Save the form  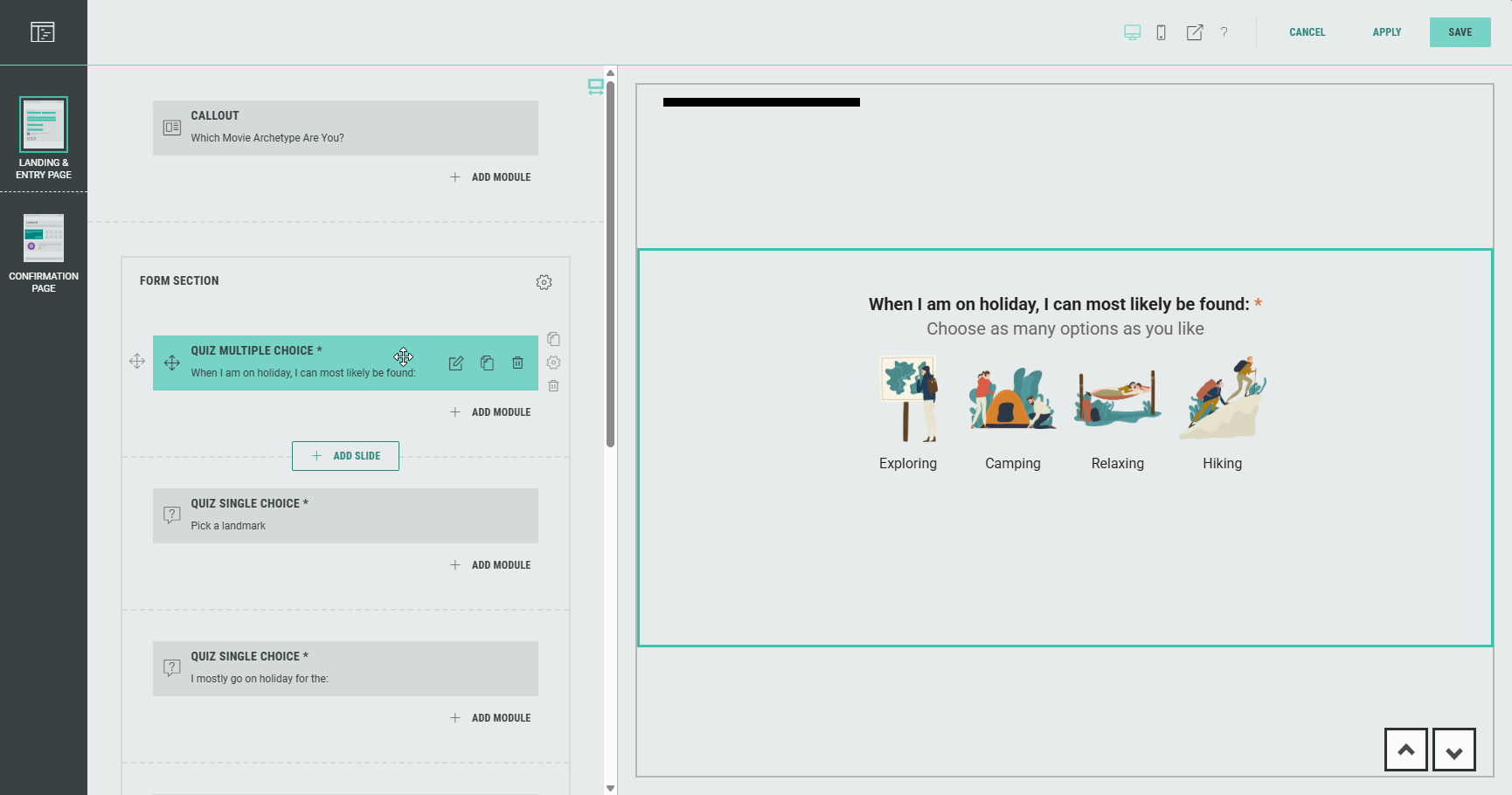(1460, 32)
